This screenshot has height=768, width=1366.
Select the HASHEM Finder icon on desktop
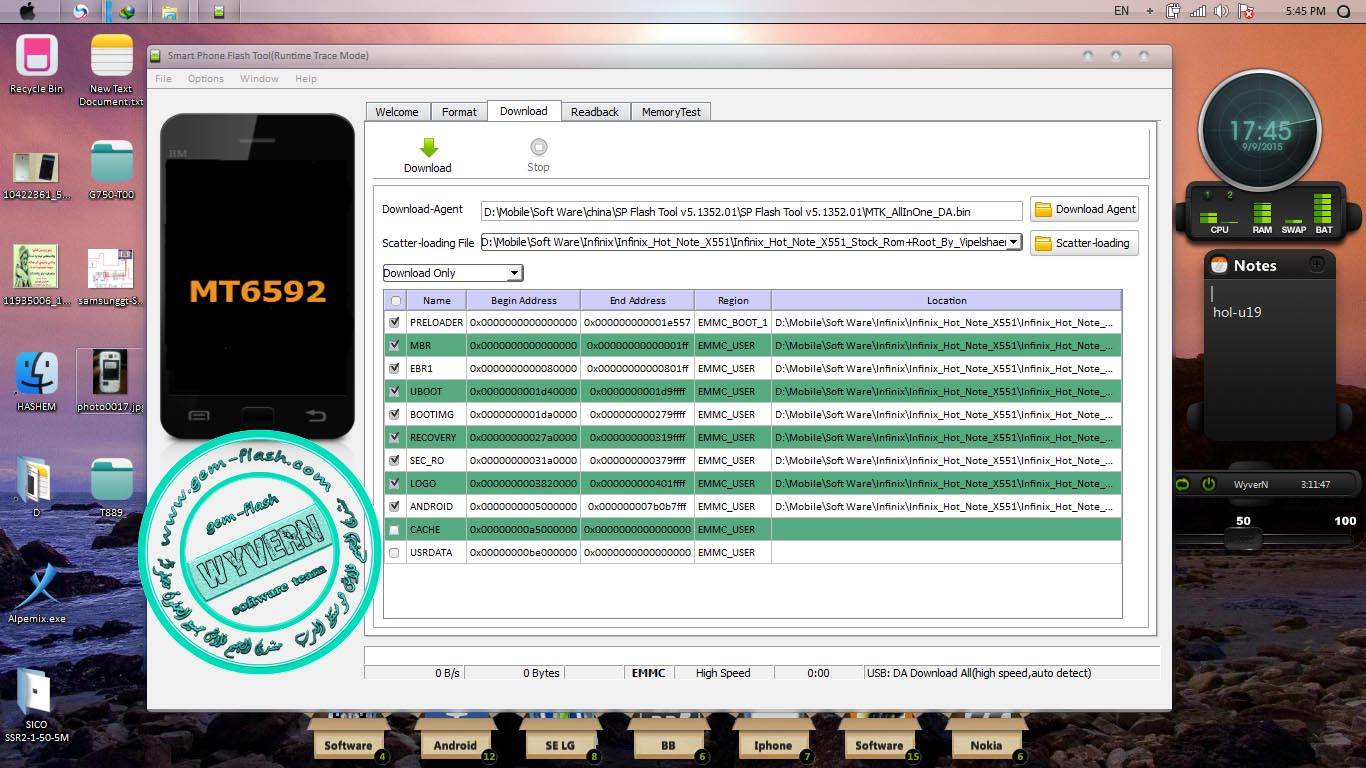[x=36, y=374]
